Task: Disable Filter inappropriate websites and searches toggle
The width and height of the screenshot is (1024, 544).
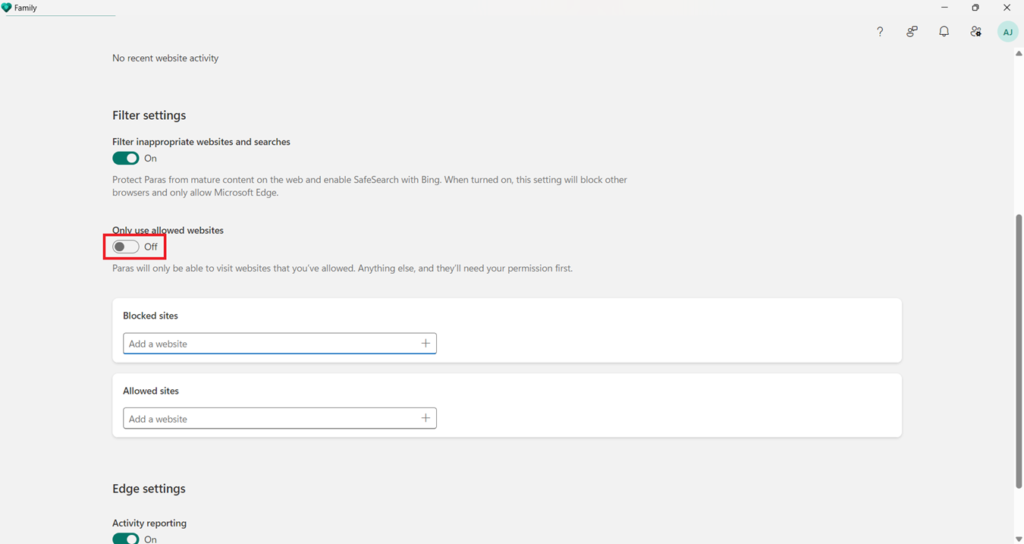Action: [x=125, y=158]
